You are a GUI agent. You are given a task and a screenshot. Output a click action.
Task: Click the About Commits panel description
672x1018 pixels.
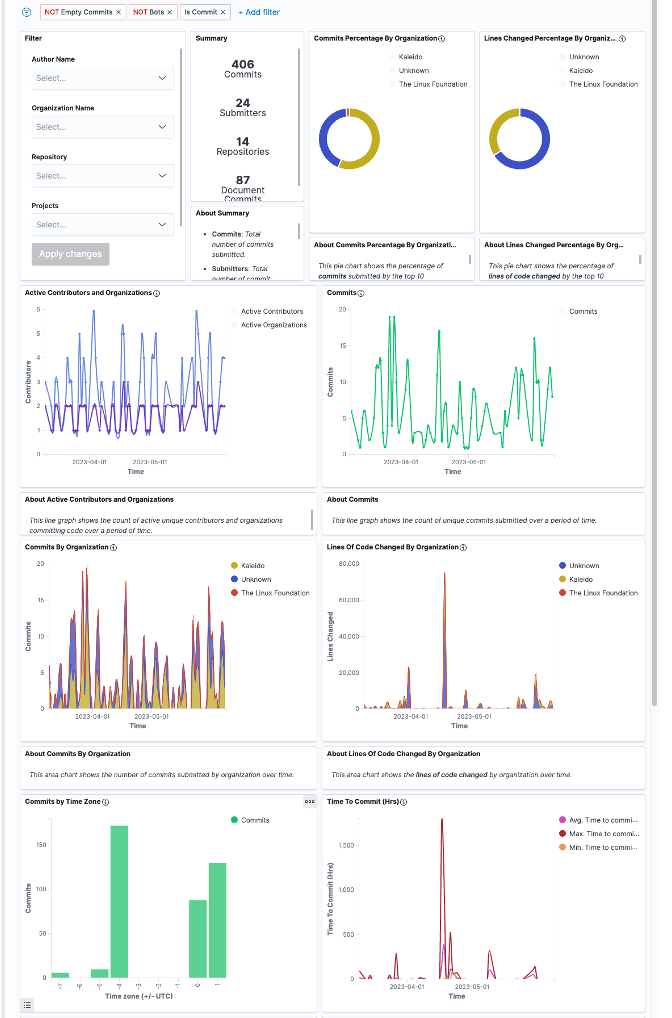click(x=464, y=521)
